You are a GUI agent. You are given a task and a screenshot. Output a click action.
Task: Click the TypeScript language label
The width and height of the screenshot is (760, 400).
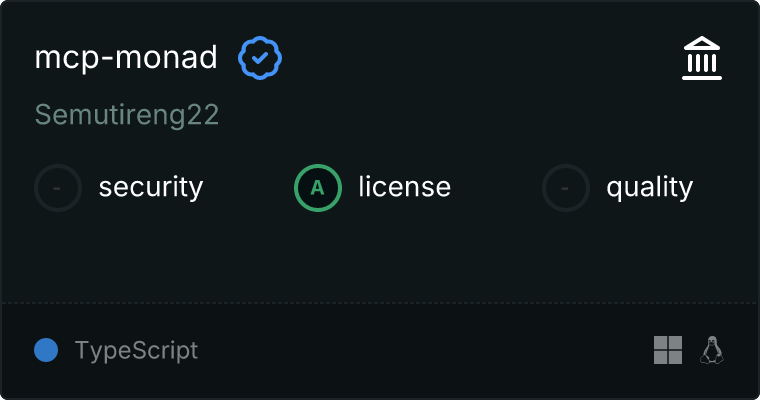tap(136, 350)
